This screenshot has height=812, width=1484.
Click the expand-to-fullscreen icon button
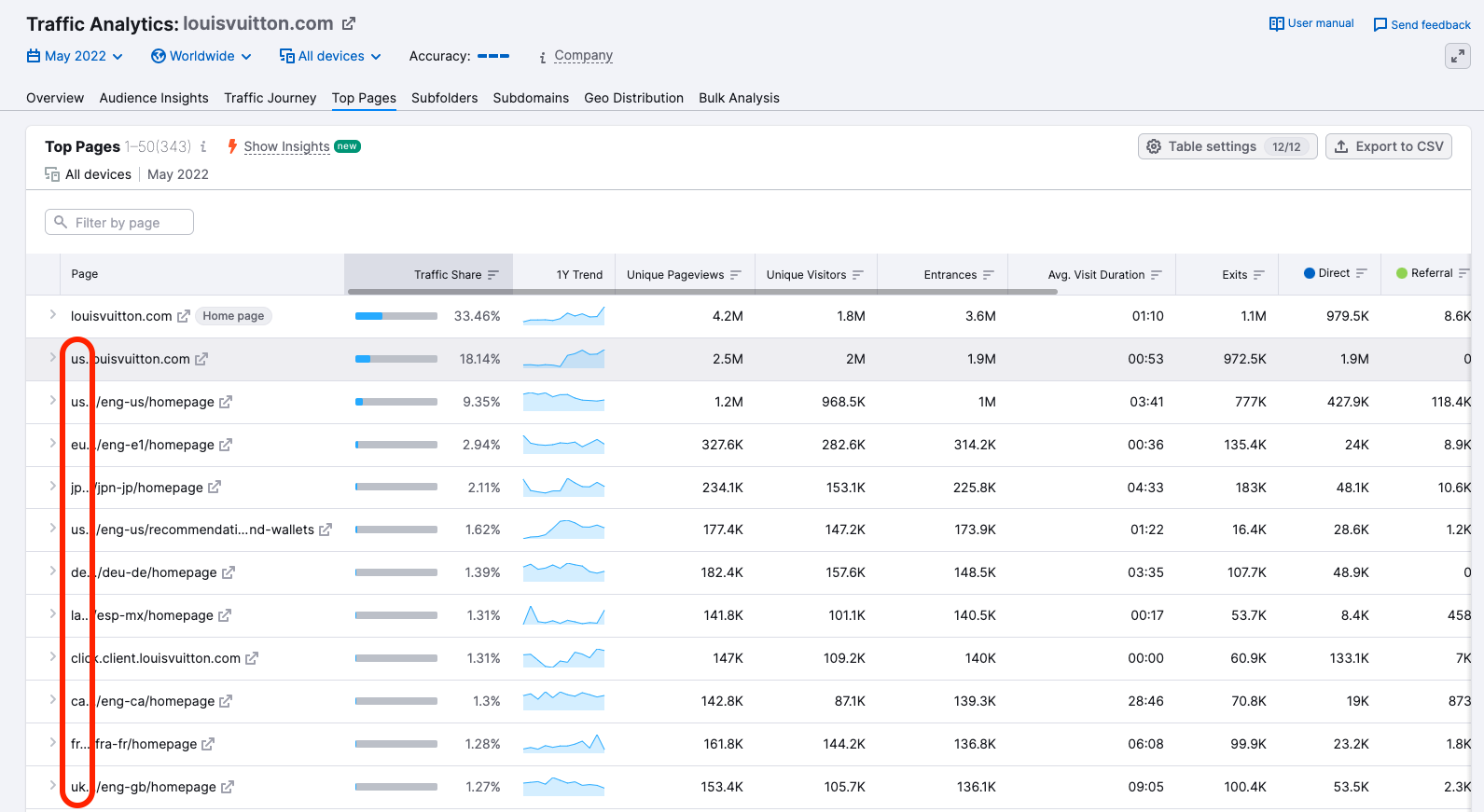1457,56
